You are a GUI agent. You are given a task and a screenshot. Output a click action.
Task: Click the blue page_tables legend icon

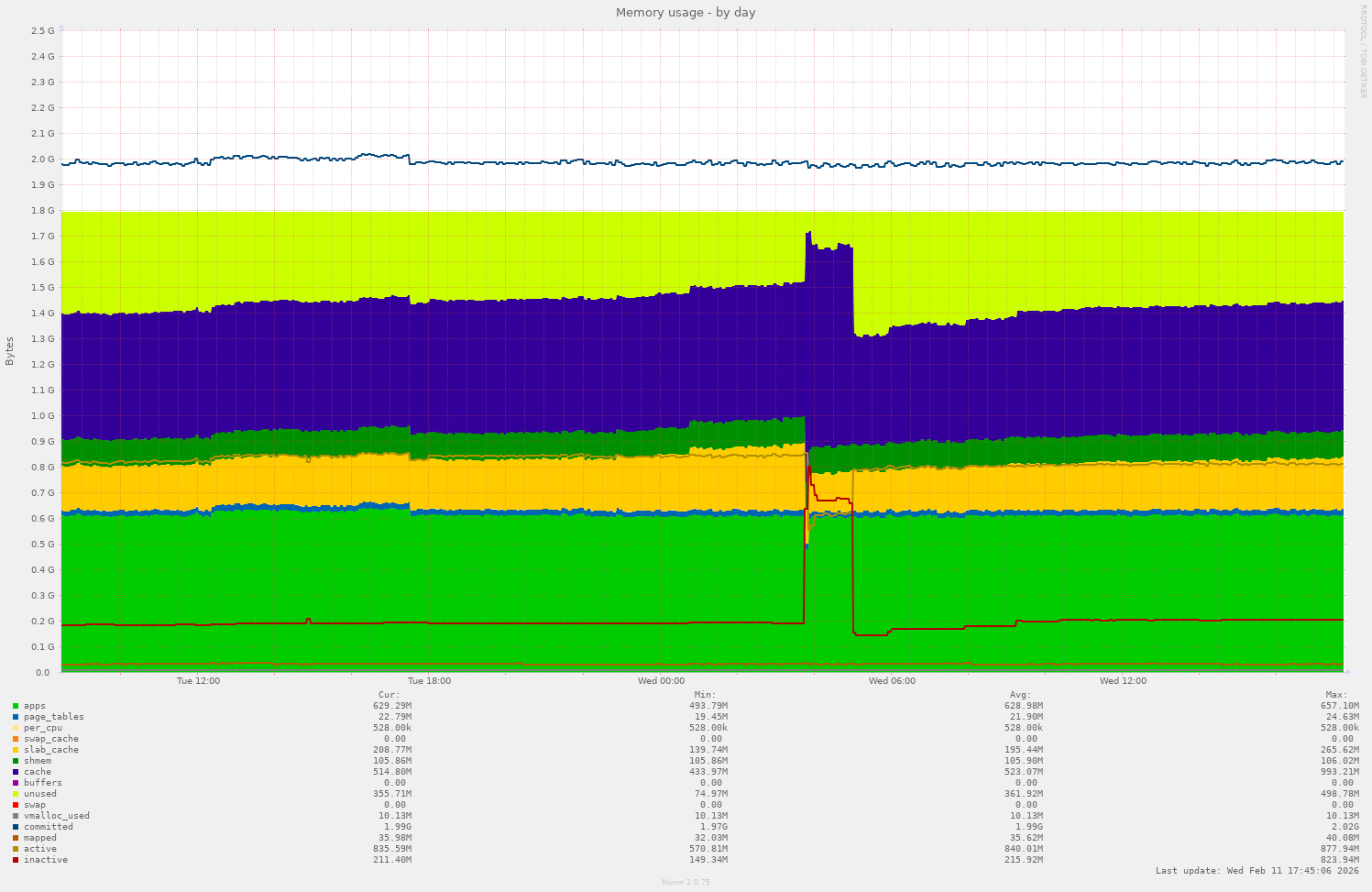point(15,716)
